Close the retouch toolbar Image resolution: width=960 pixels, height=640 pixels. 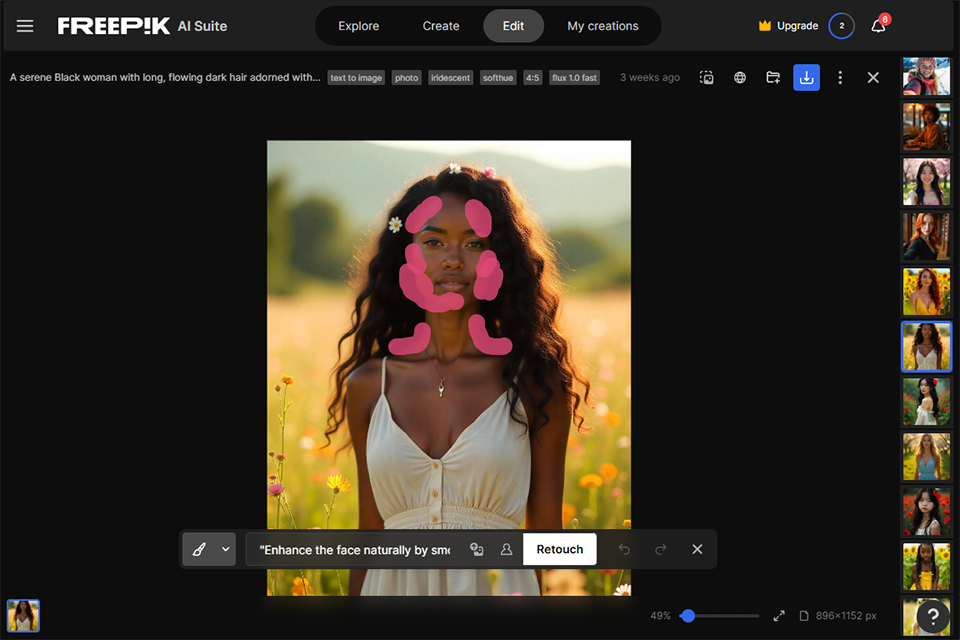(697, 549)
